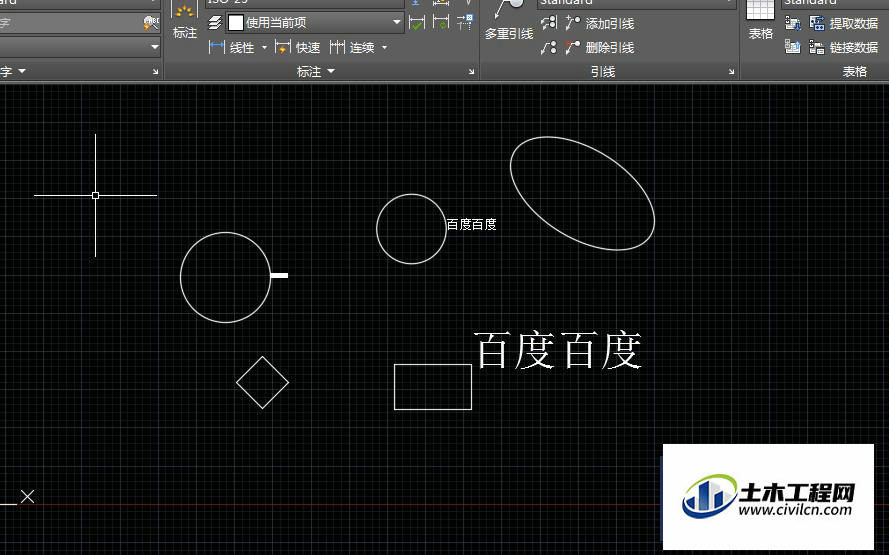Click the dimension icon with green checkmark
Viewport: 889px width, 555px height.
(x=417, y=23)
